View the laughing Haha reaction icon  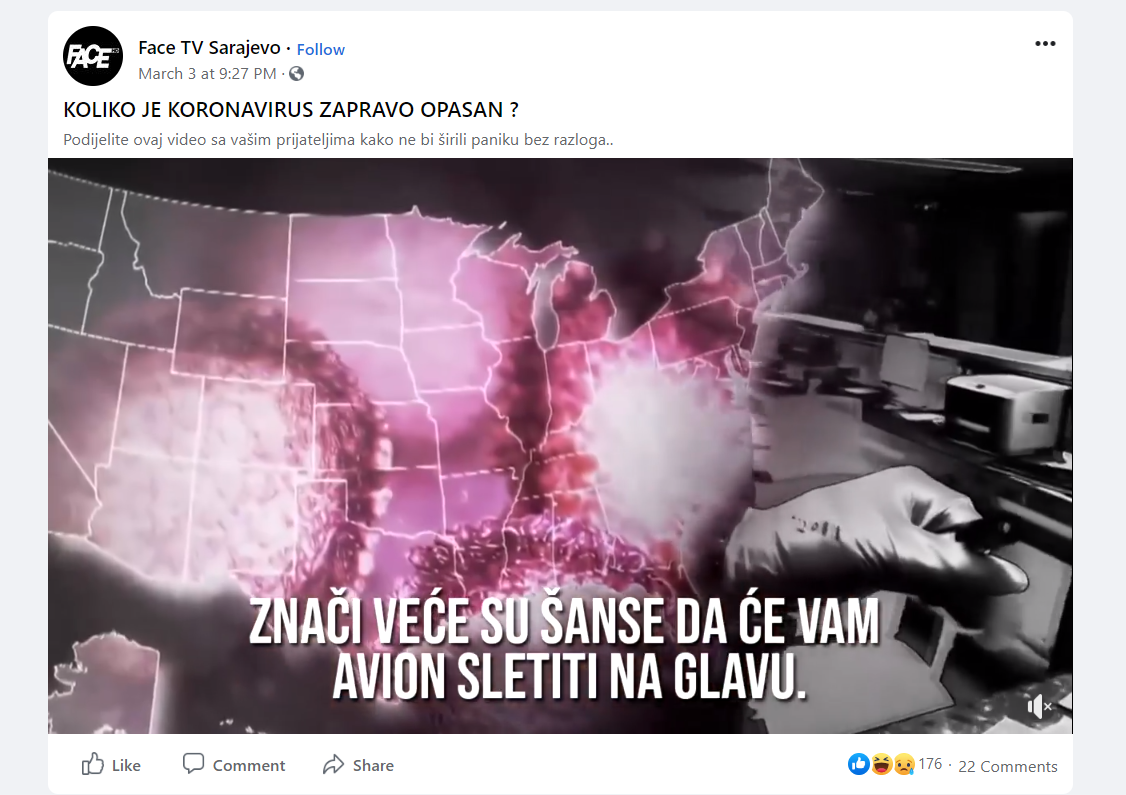click(x=881, y=765)
